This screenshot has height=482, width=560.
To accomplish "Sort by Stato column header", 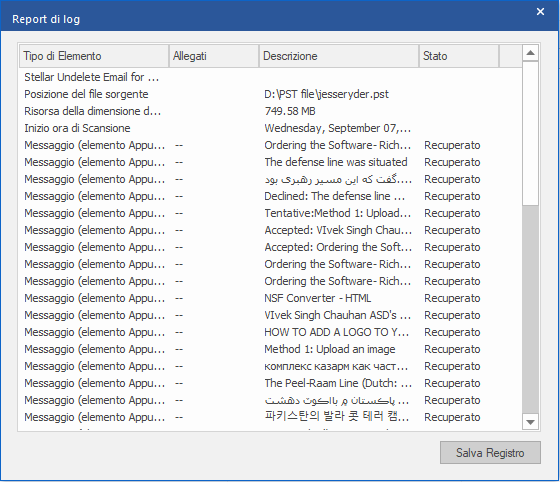I will click(459, 56).
